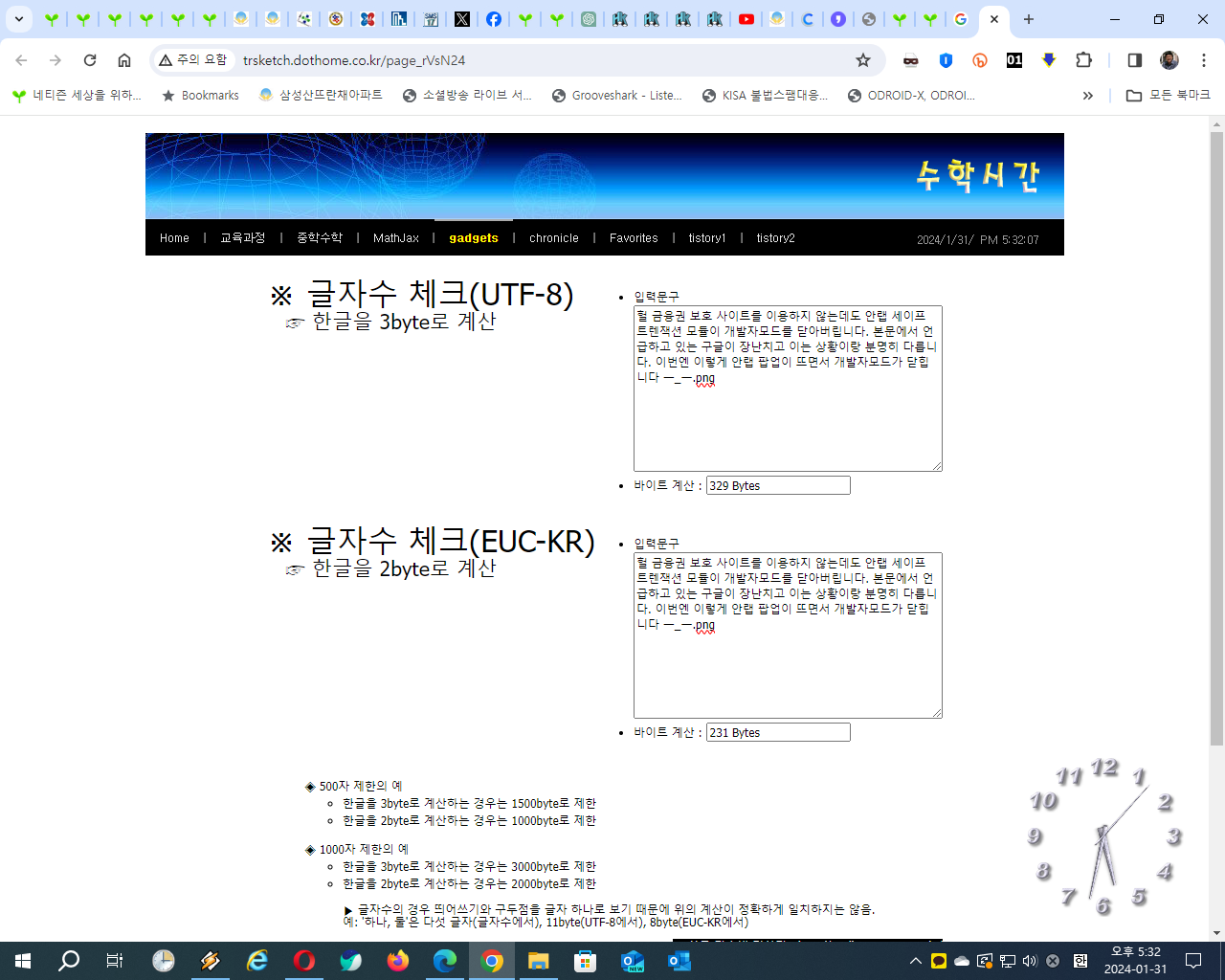Open Task View on the taskbar
The image size is (1225, 980).
pos(115,961)
